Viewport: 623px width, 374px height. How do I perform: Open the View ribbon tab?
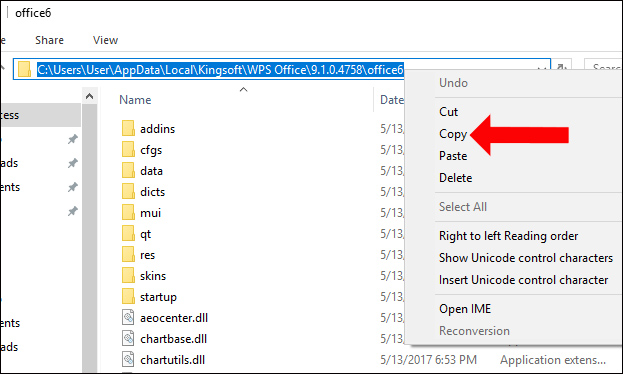105,40
